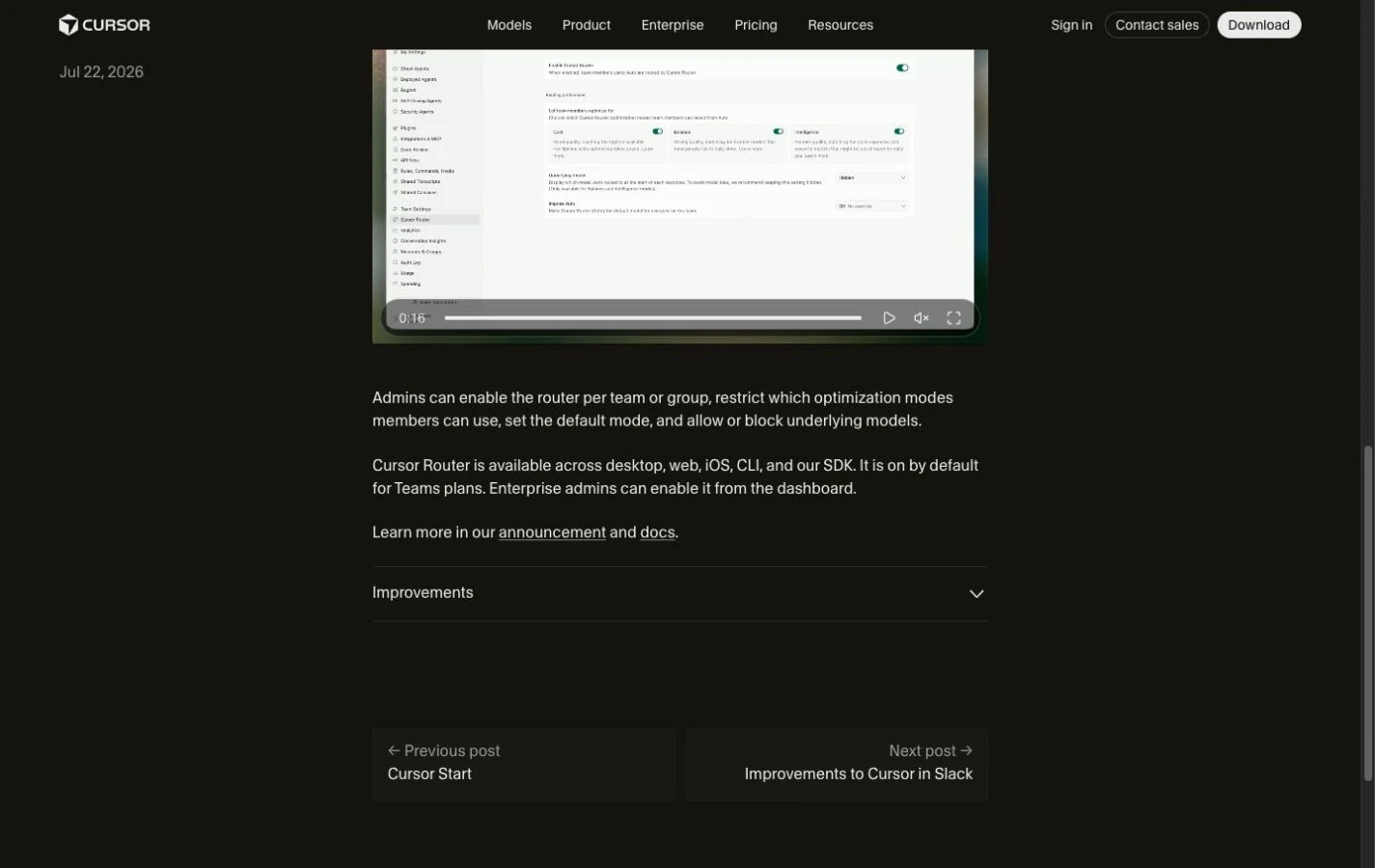1375x868 pixels.
Task: Open the docs link
Action: coord(657,532)
